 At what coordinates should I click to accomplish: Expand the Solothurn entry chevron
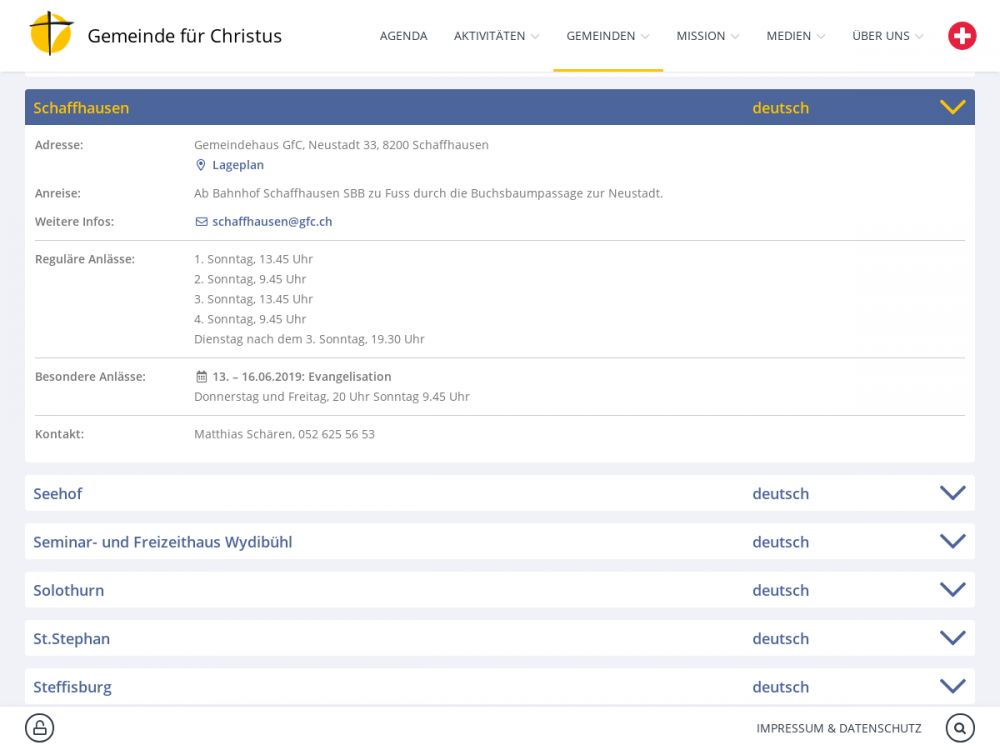point(952,590)
